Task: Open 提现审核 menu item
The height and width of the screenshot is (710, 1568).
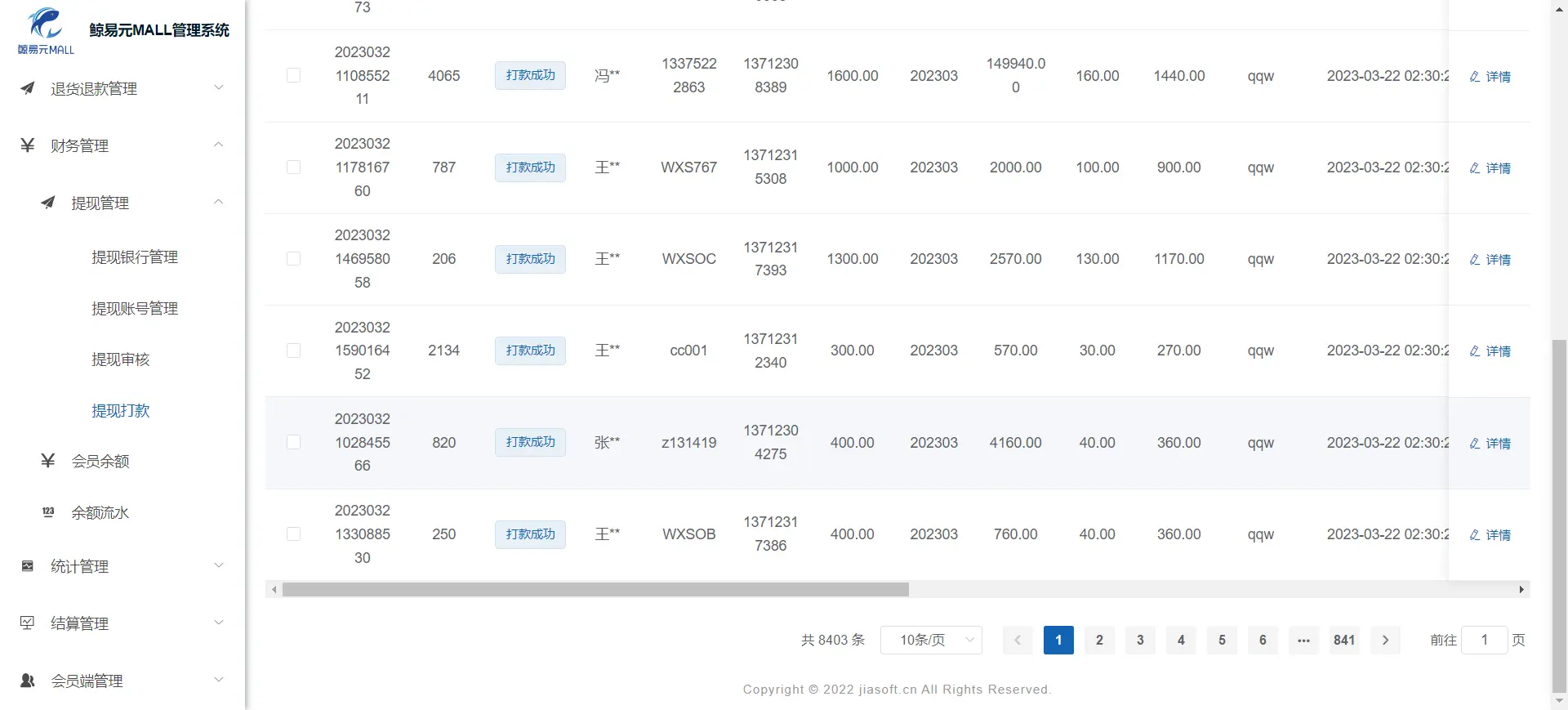Action: [x=121, y=359]
